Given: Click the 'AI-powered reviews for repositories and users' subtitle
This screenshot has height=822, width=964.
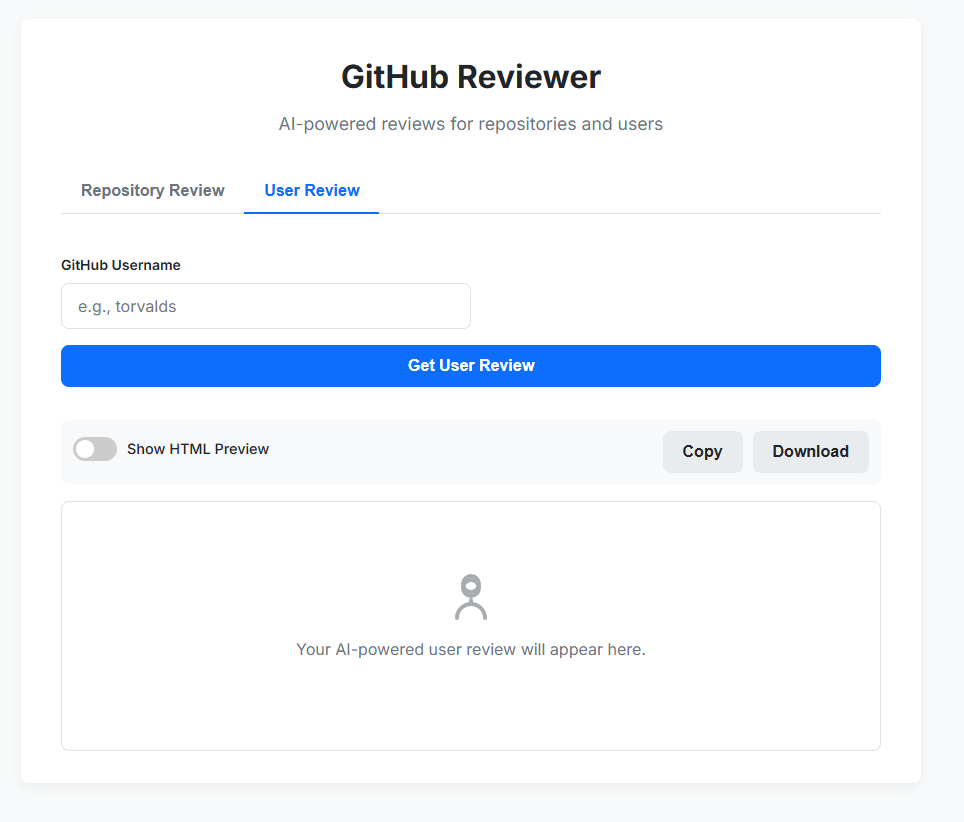Looking at the screenshot, I should [470, 124].
